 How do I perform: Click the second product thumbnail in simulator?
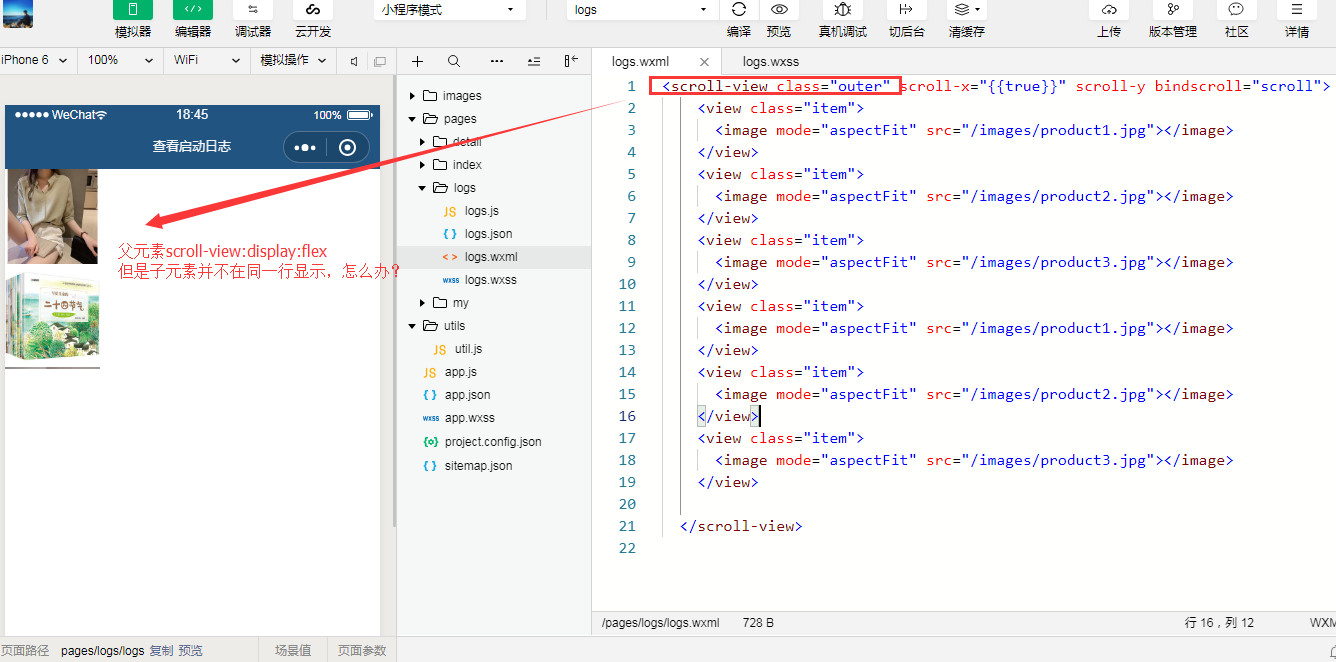[53, 317]
